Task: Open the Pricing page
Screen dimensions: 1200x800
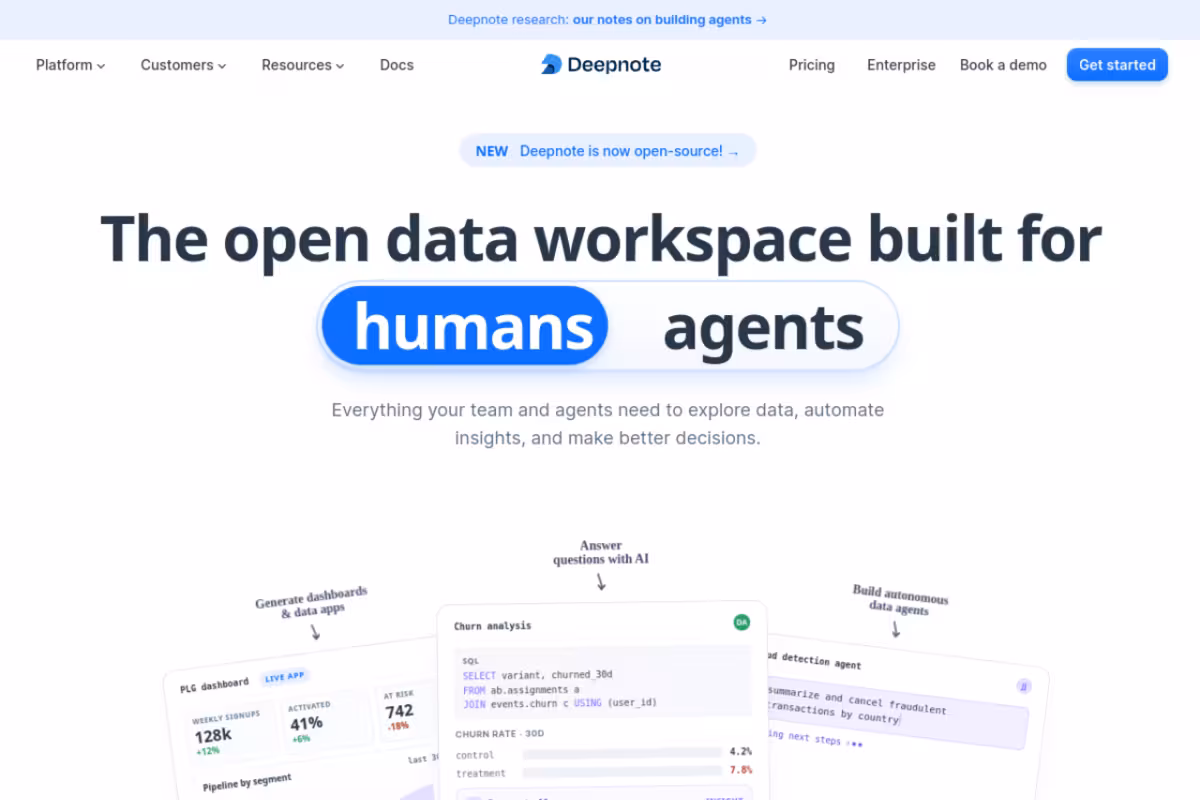Action: (x=811, y=65)
